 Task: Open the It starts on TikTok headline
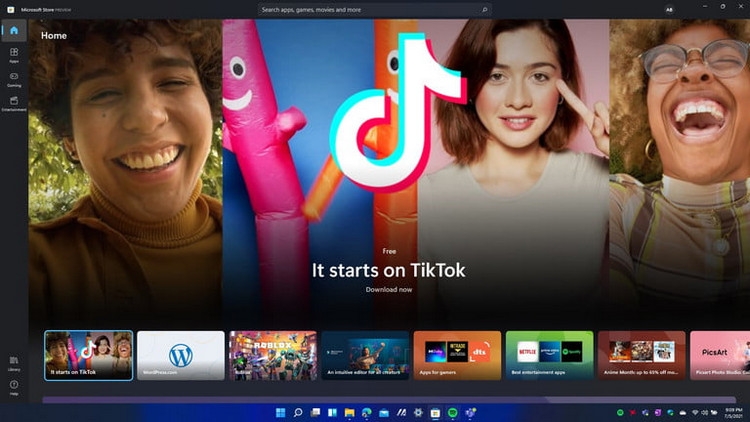pos(388,270)
